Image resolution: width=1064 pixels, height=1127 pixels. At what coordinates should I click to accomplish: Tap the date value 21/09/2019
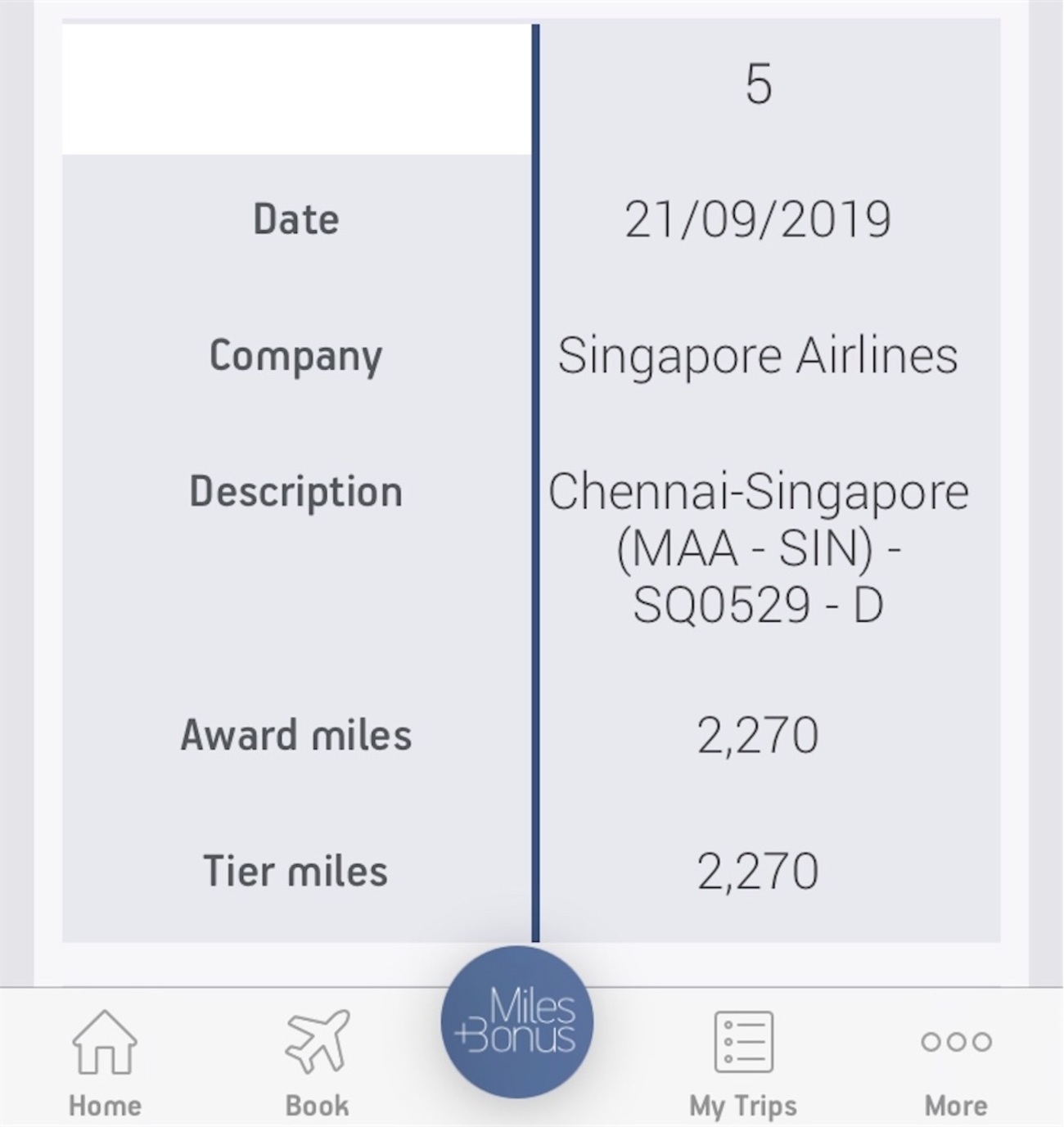tap(758, 219)
